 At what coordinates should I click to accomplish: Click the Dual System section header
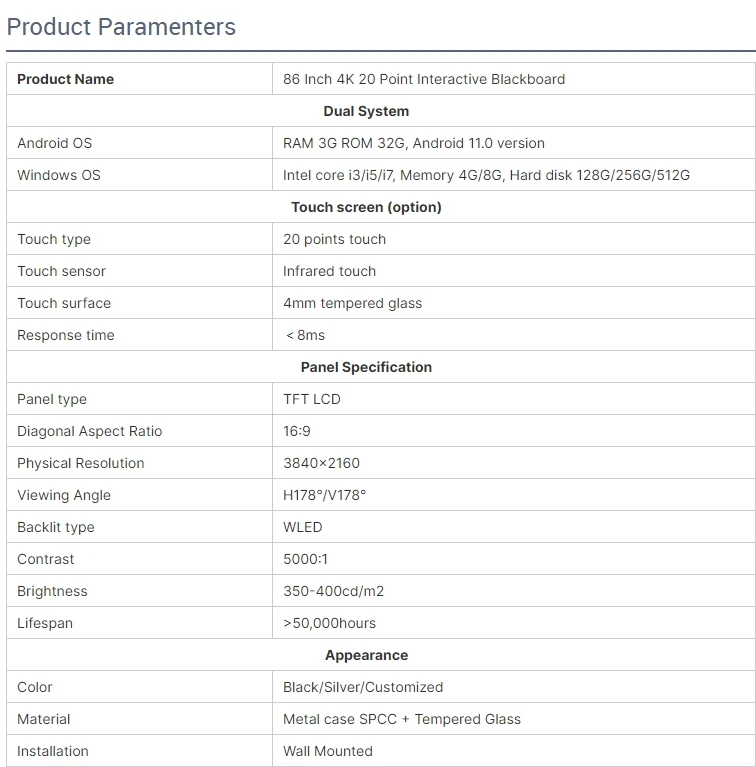coord(366,111)
